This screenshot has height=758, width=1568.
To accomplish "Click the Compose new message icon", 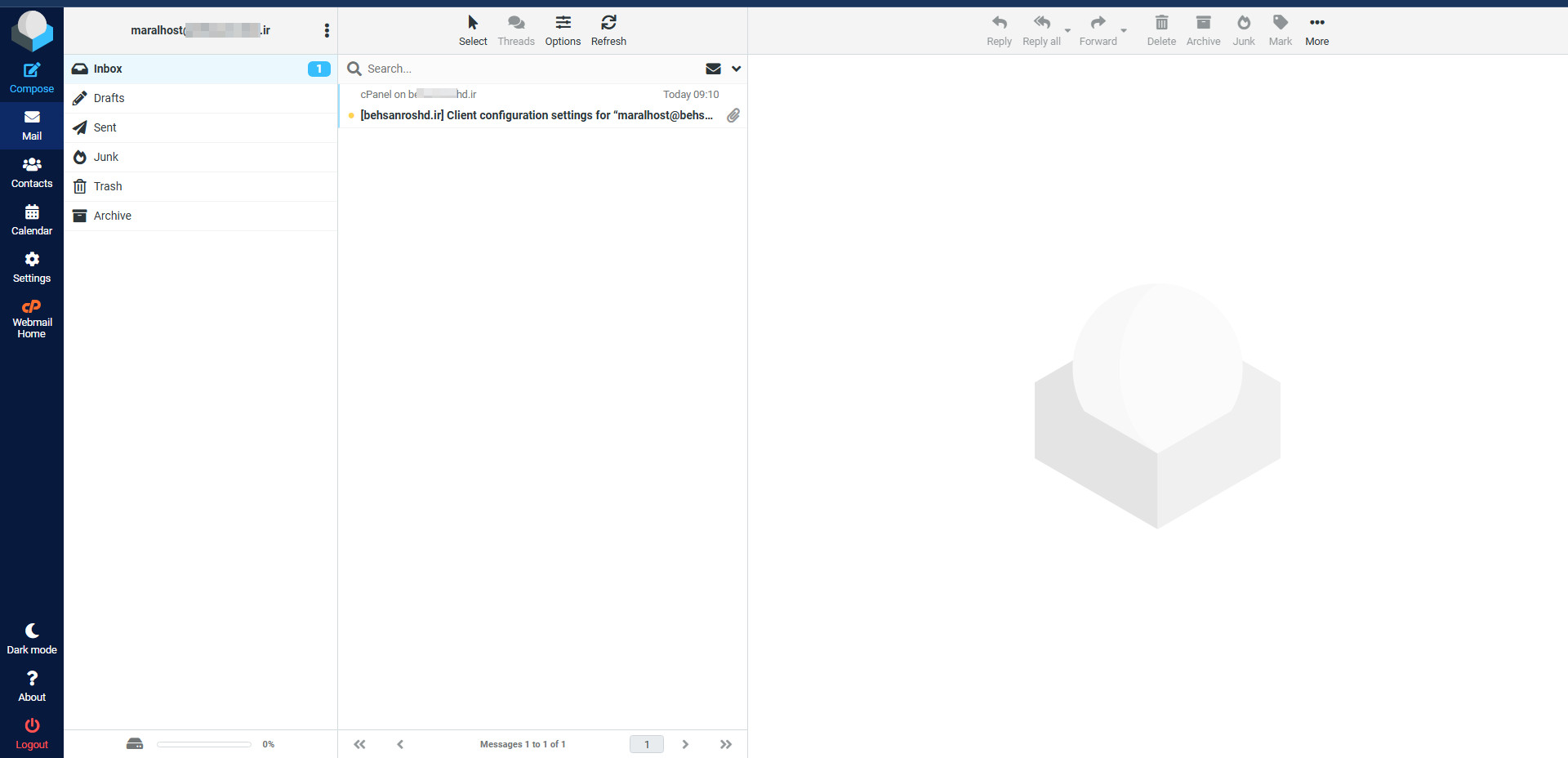I will tap(32, 71).
